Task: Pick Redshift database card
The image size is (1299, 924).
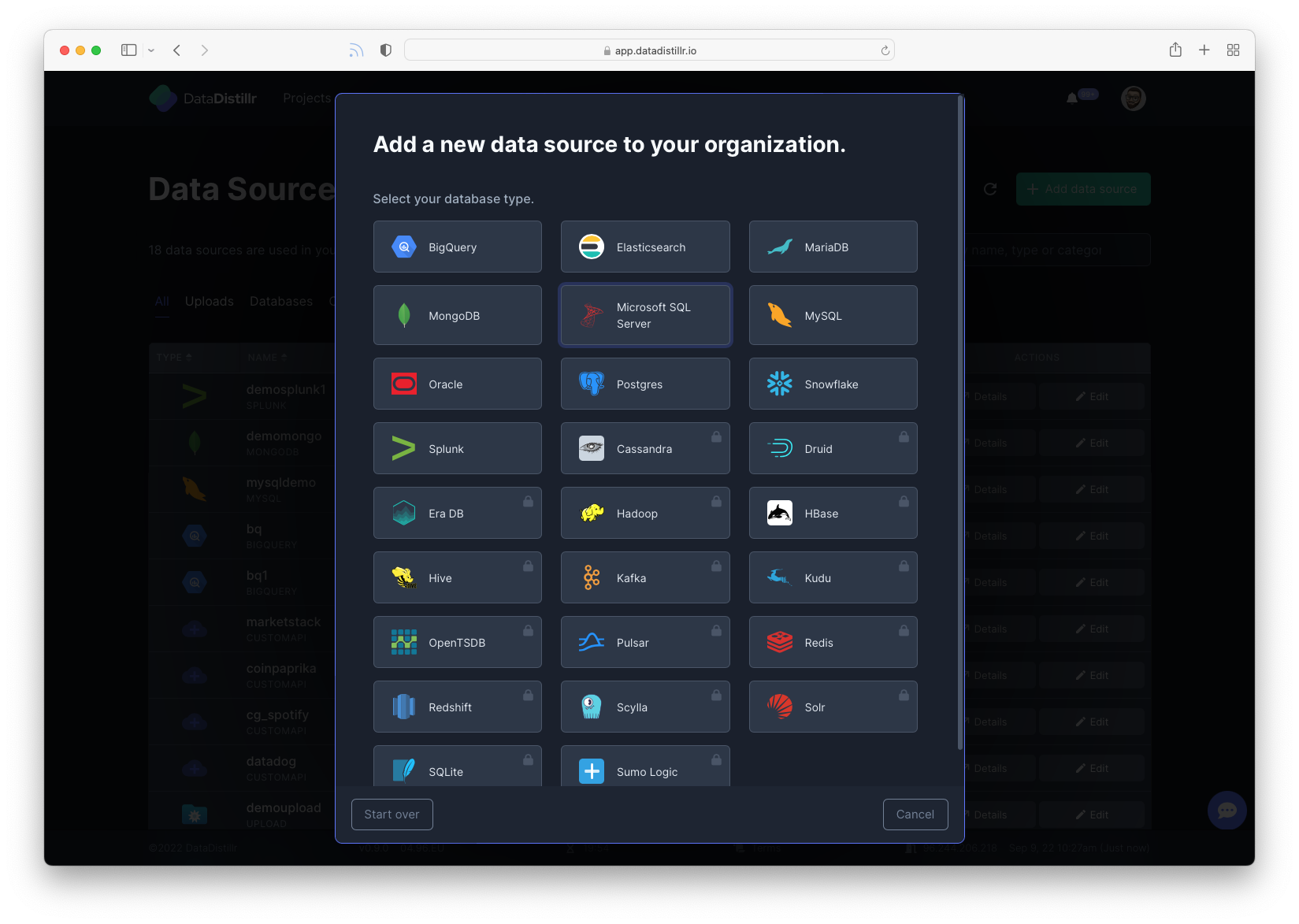Action: tap(457, 707)
